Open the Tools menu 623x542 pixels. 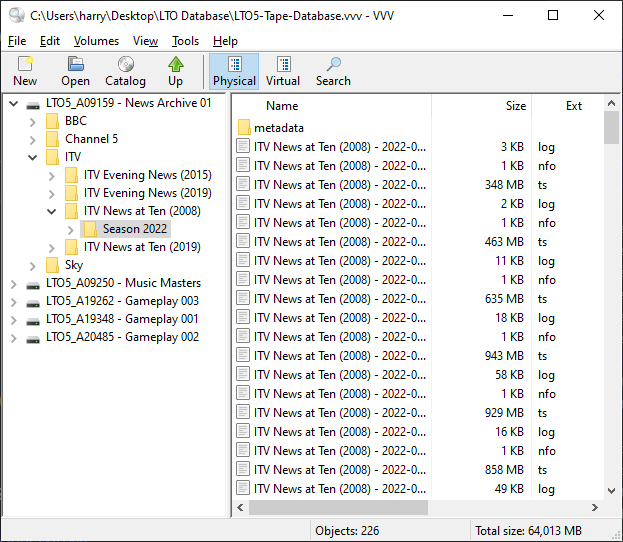click(x=185, y=41)
